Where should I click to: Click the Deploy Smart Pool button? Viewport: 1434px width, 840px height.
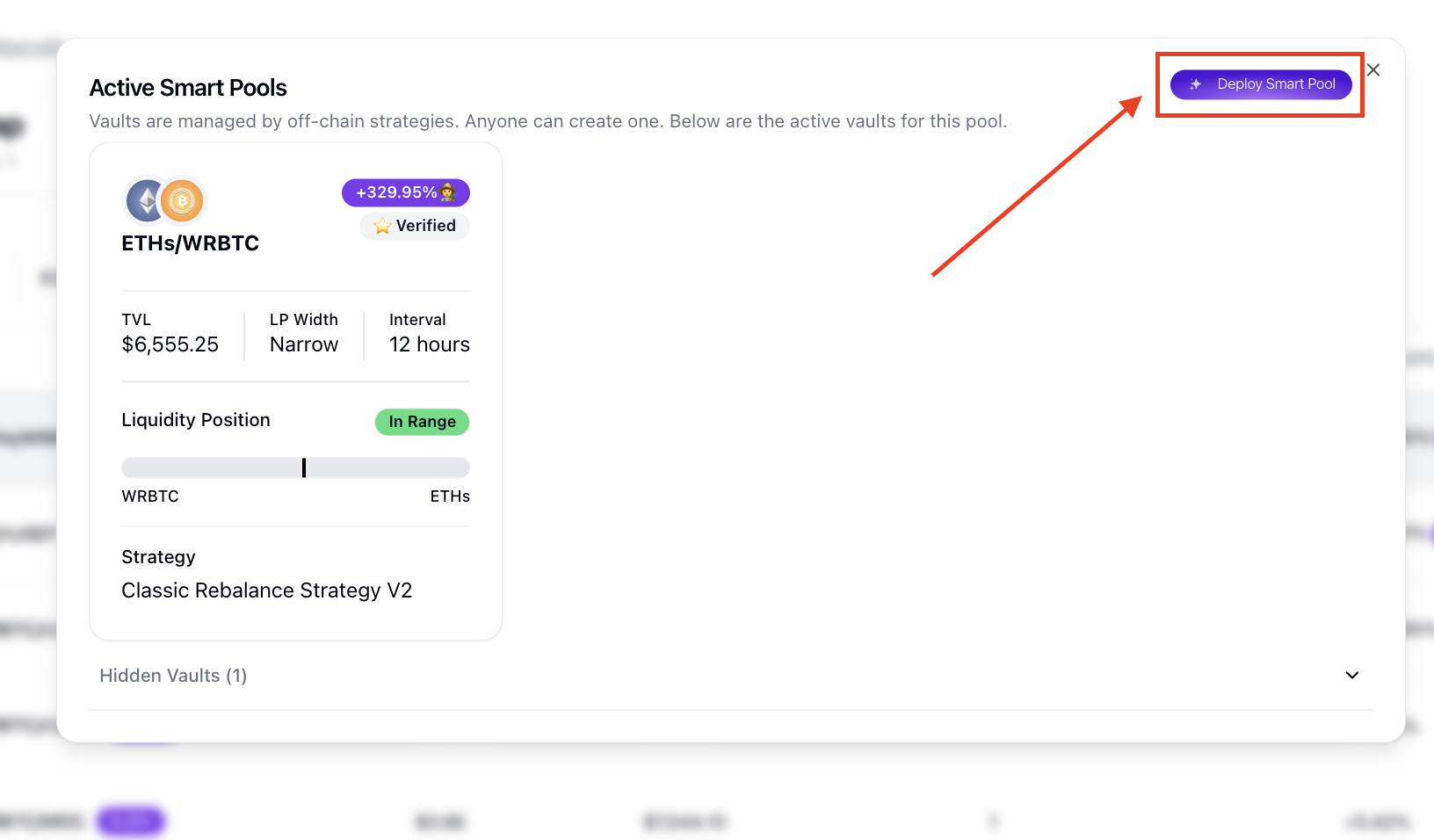[1261, 84]
